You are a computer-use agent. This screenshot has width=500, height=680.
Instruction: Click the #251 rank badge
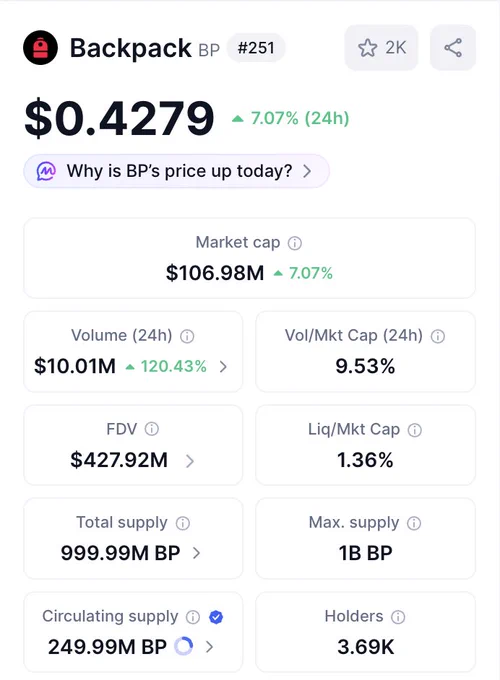pyautogui.click(x=256, y=48)
